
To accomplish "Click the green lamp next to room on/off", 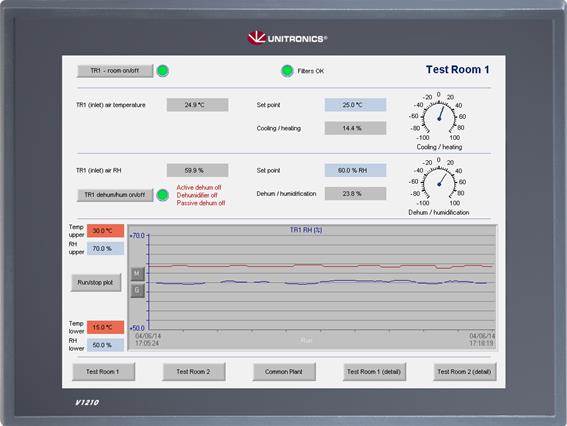I will (163, 71).
